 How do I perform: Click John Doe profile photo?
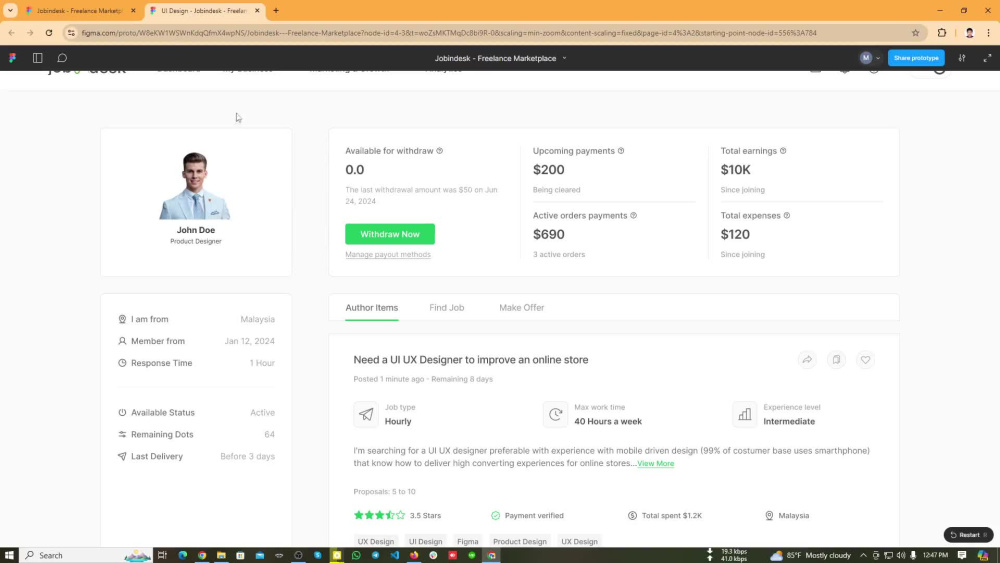[x=195, y=186]
